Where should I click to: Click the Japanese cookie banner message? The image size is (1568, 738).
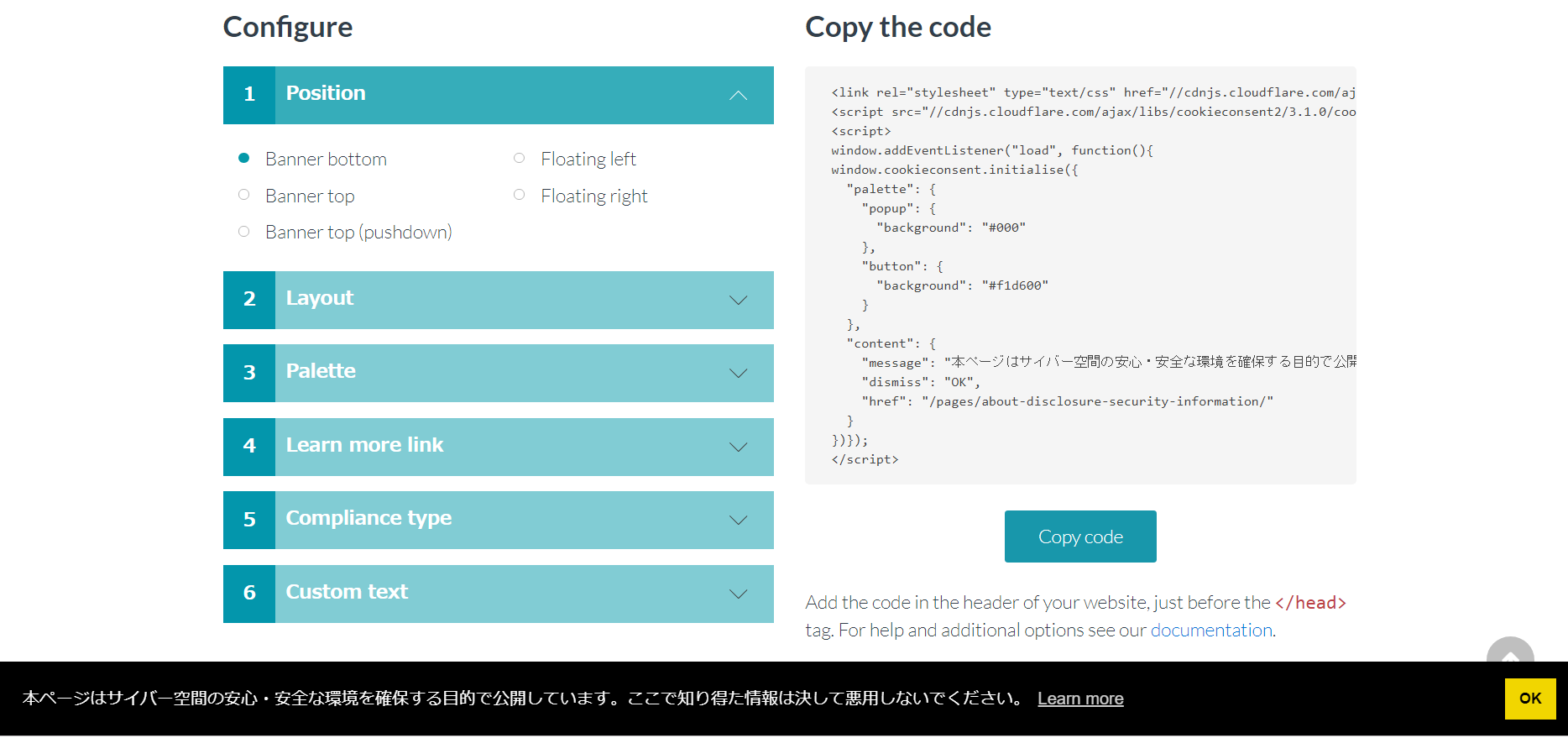pos(522,699)
